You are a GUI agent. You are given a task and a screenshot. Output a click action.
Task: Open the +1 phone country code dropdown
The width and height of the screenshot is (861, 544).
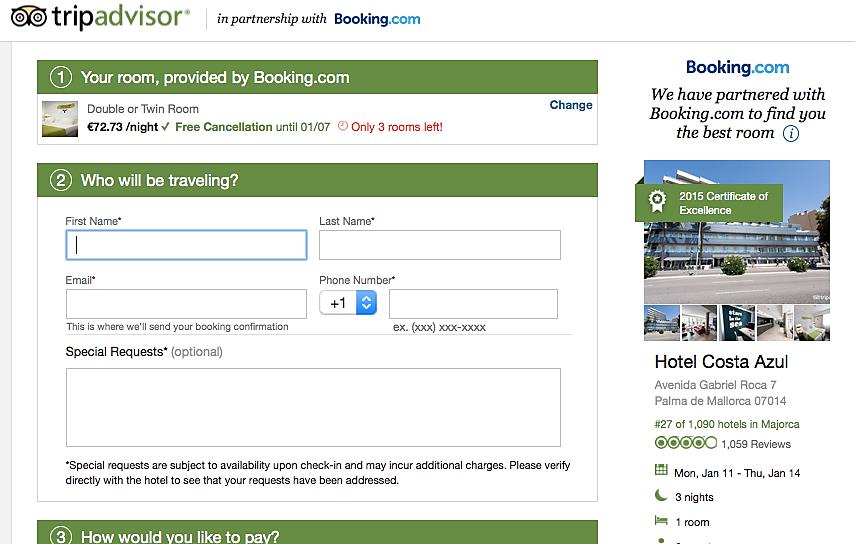[x=348, y=303]
